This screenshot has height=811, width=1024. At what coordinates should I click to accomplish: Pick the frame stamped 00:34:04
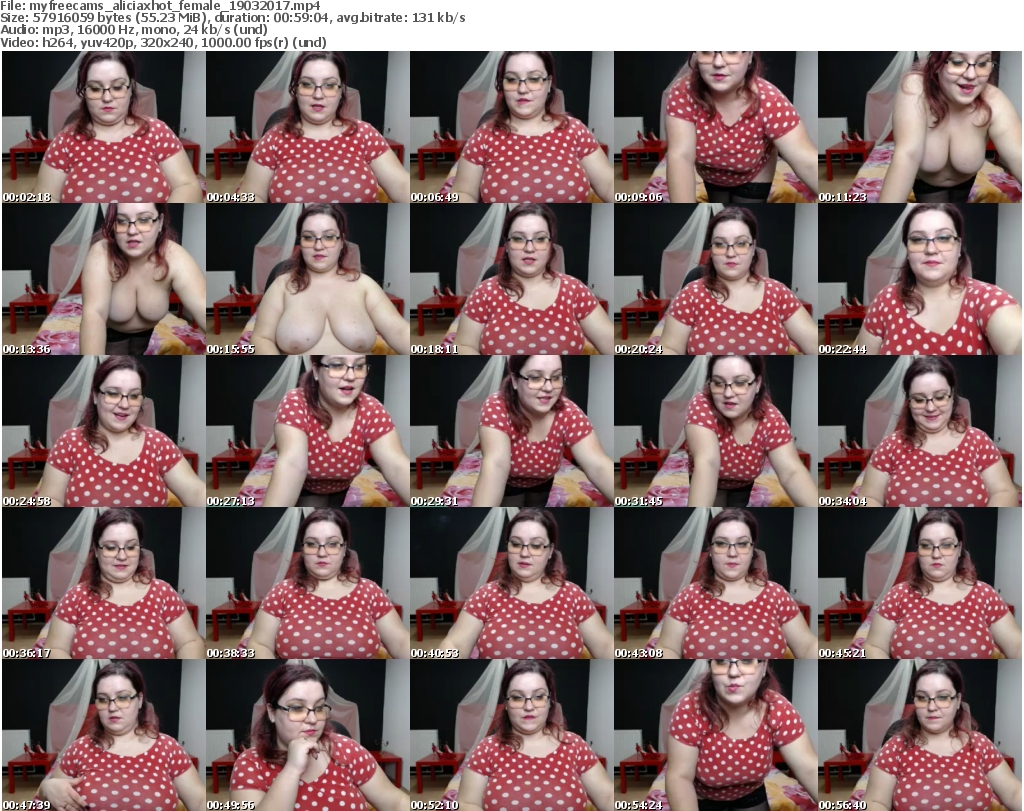(920, 431)
